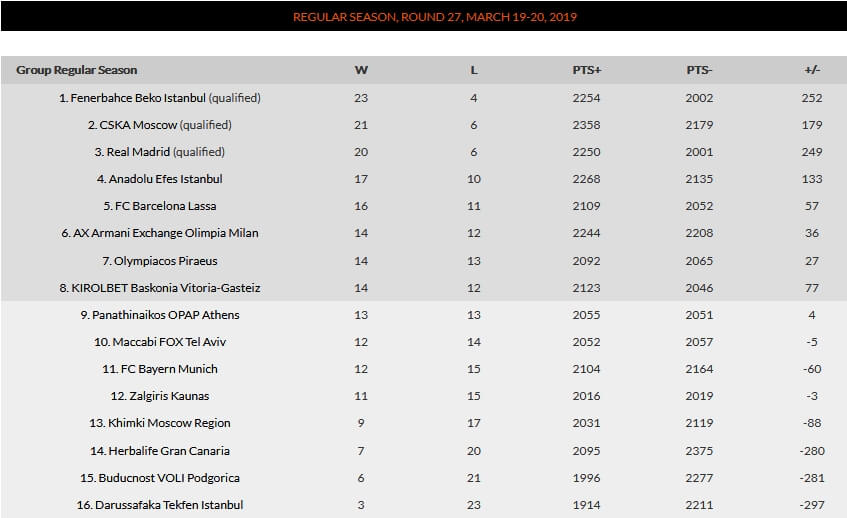Click CSKA Moscow's 21 wins value
Viewport: 847px width, 518px height.
(361, 125)
